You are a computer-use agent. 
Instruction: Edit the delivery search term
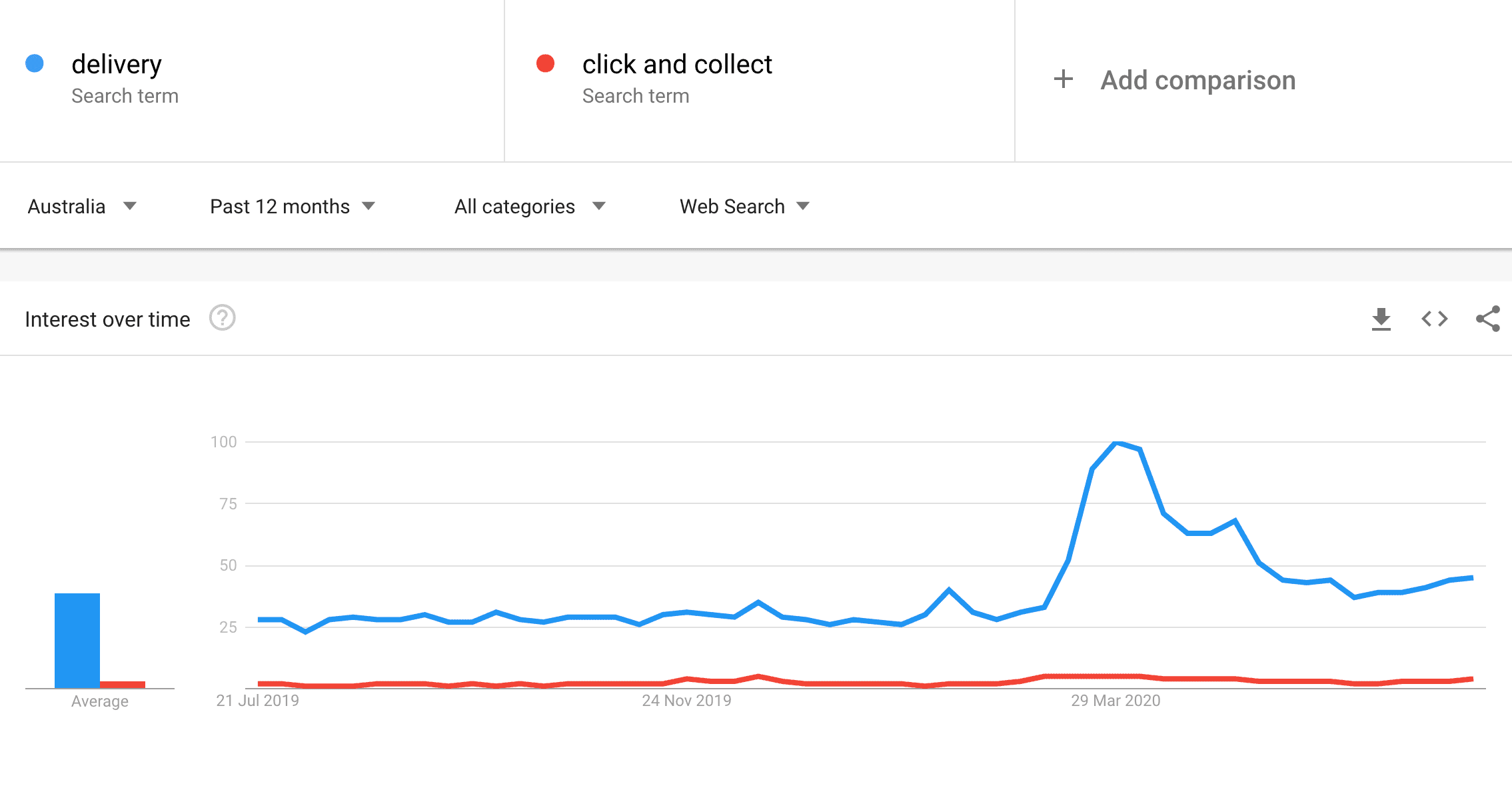point(117,65)
